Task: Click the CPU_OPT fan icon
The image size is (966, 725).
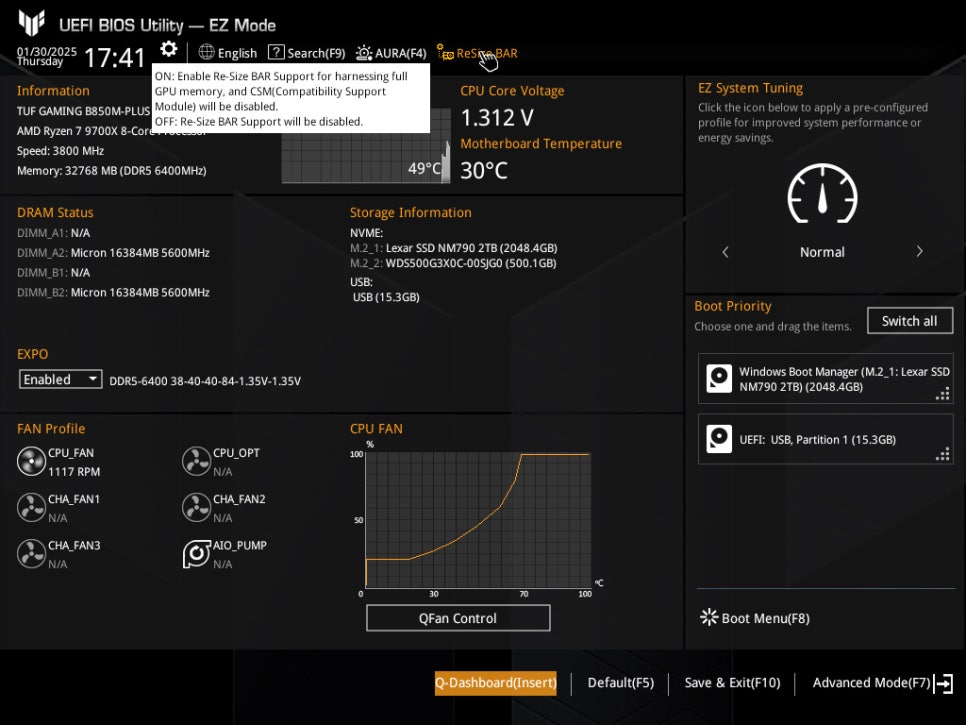Action: 197,461
